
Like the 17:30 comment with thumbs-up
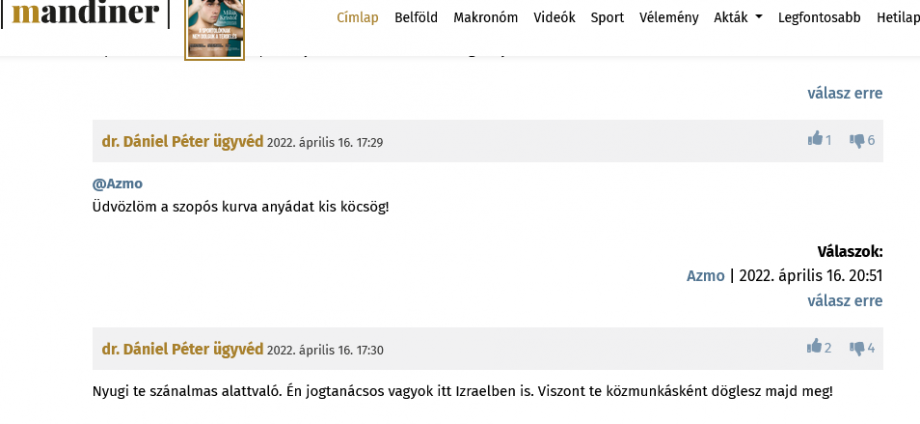(814, 347)
